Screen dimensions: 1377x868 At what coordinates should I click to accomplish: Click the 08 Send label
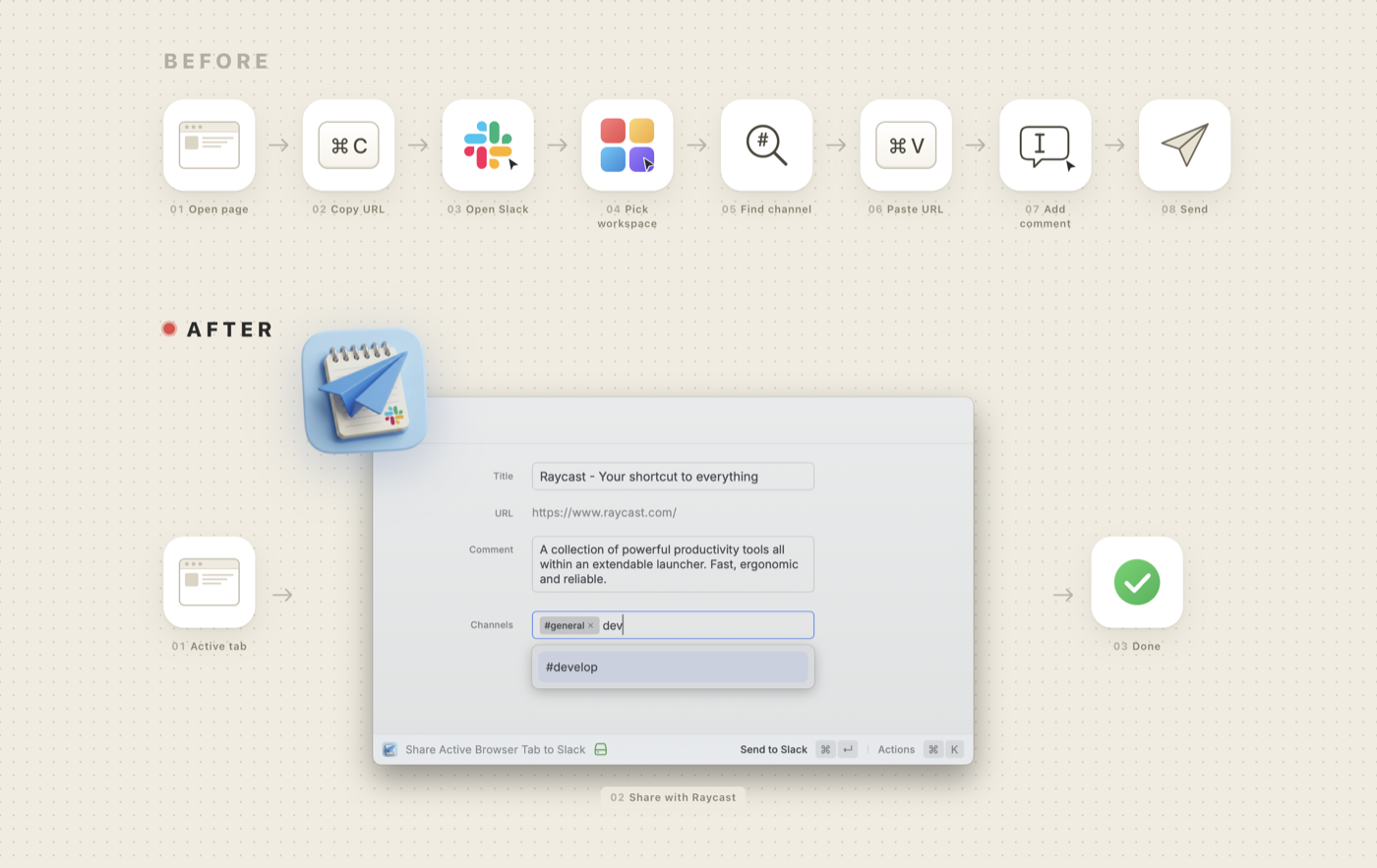click(x=1184, y=209)
